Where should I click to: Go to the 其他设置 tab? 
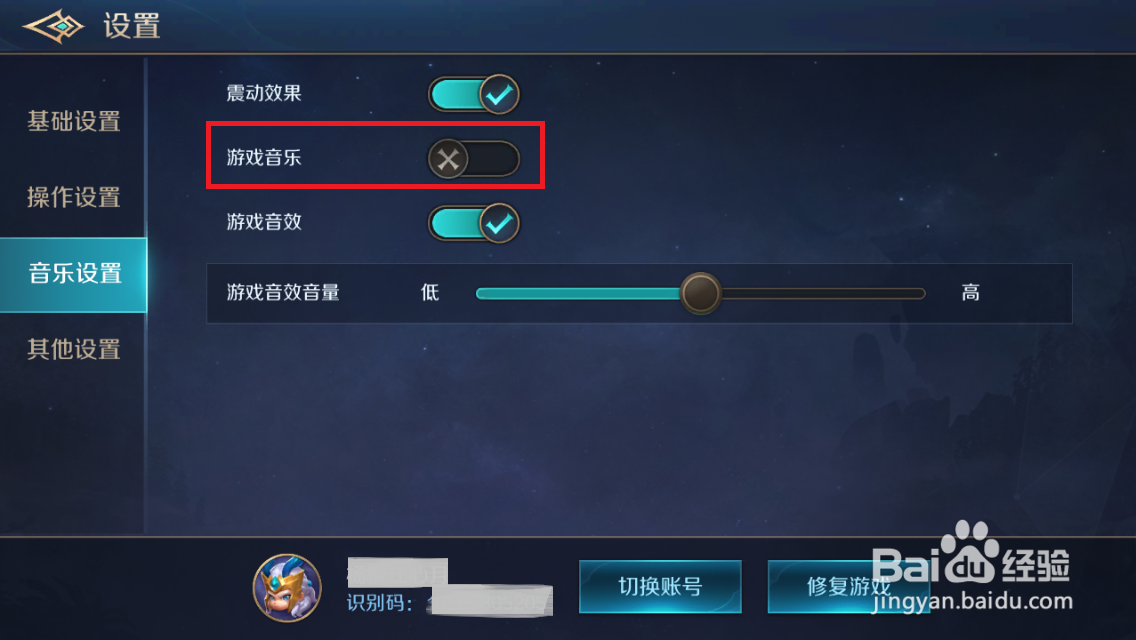(73, 349)
